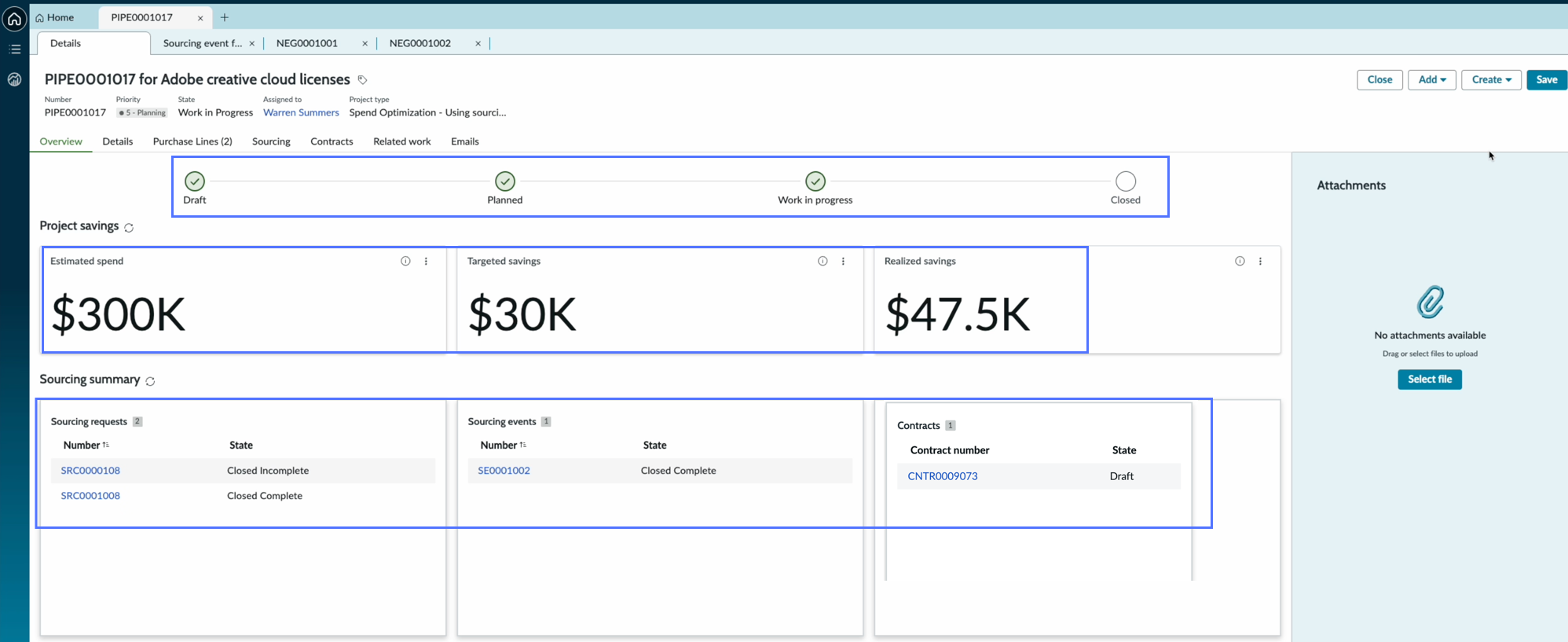Open the Sourcing section tab

(271, 141)
